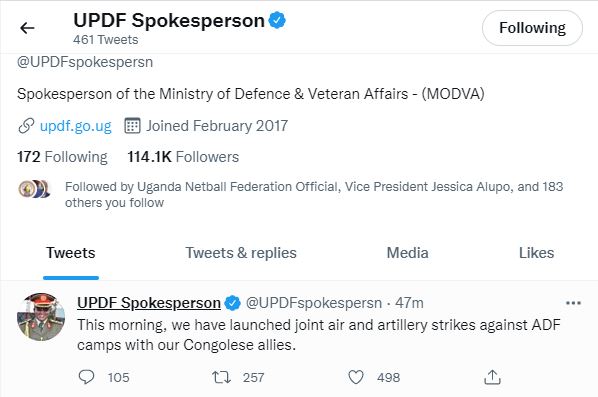Open the Media tab
598x397 pixels.
pyautogui.click(x=407, y=253)
